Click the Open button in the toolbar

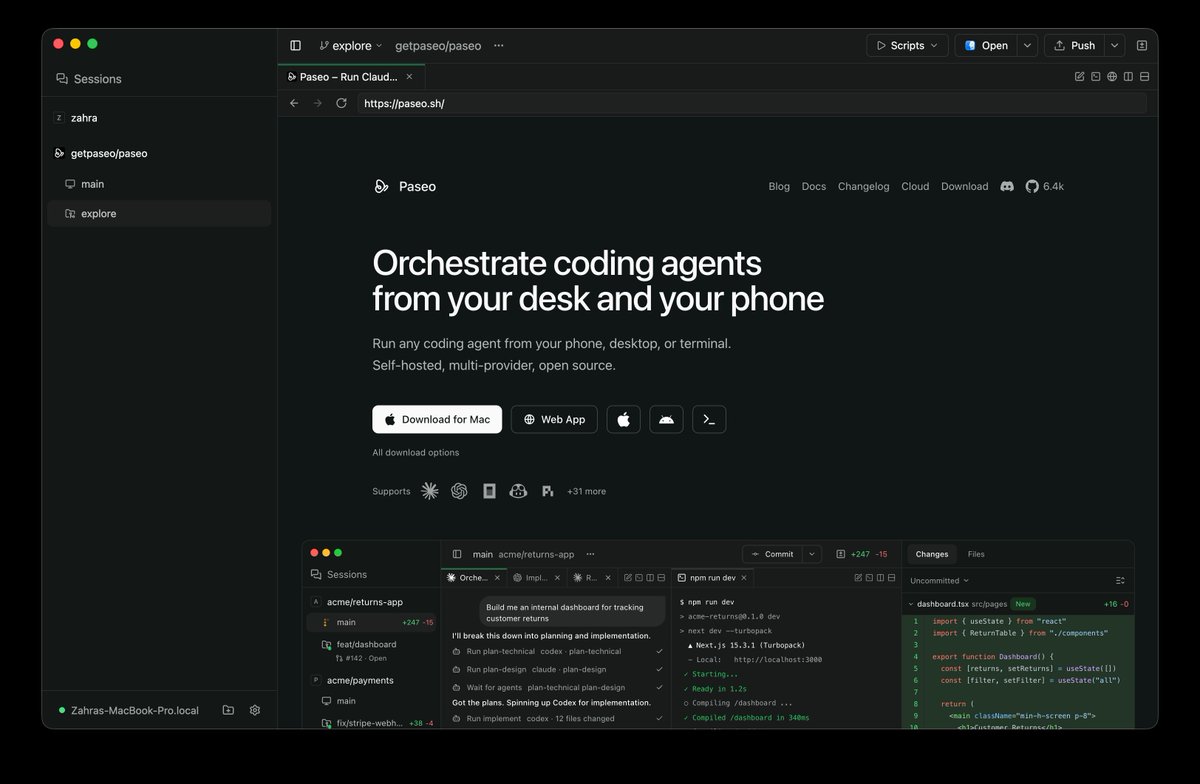(986, 46)
